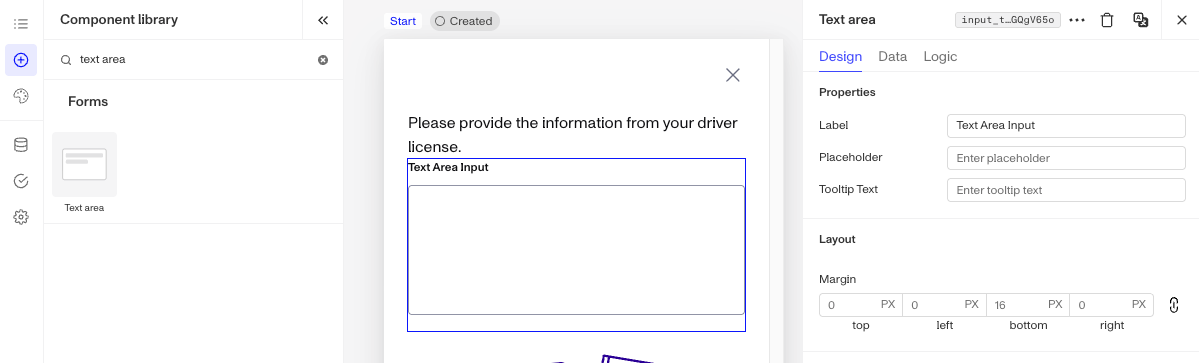Open the three-dot more options menu
This screenshot has width=1199, height=363.
1077,21
